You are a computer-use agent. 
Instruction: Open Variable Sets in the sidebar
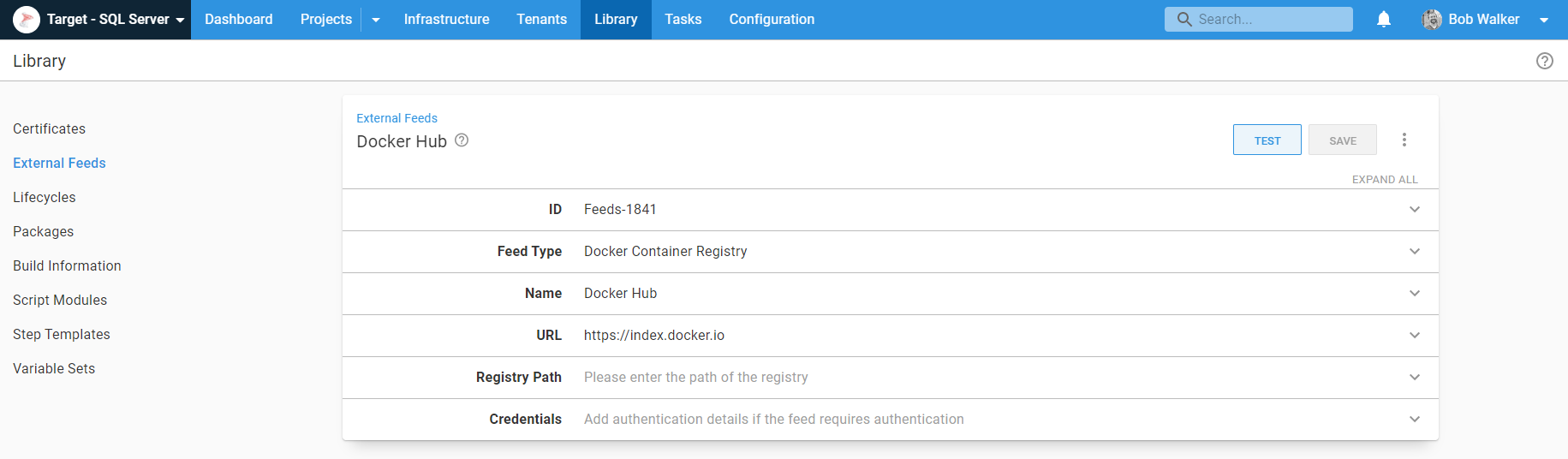click(54, 368)
